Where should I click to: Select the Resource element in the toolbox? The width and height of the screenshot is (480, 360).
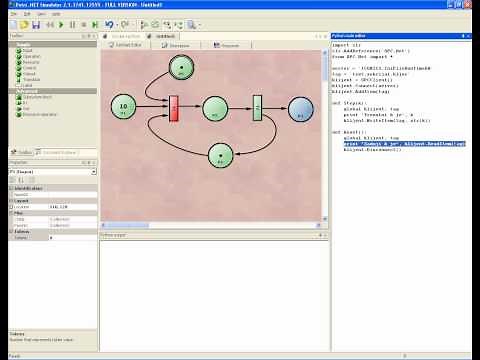28,62
